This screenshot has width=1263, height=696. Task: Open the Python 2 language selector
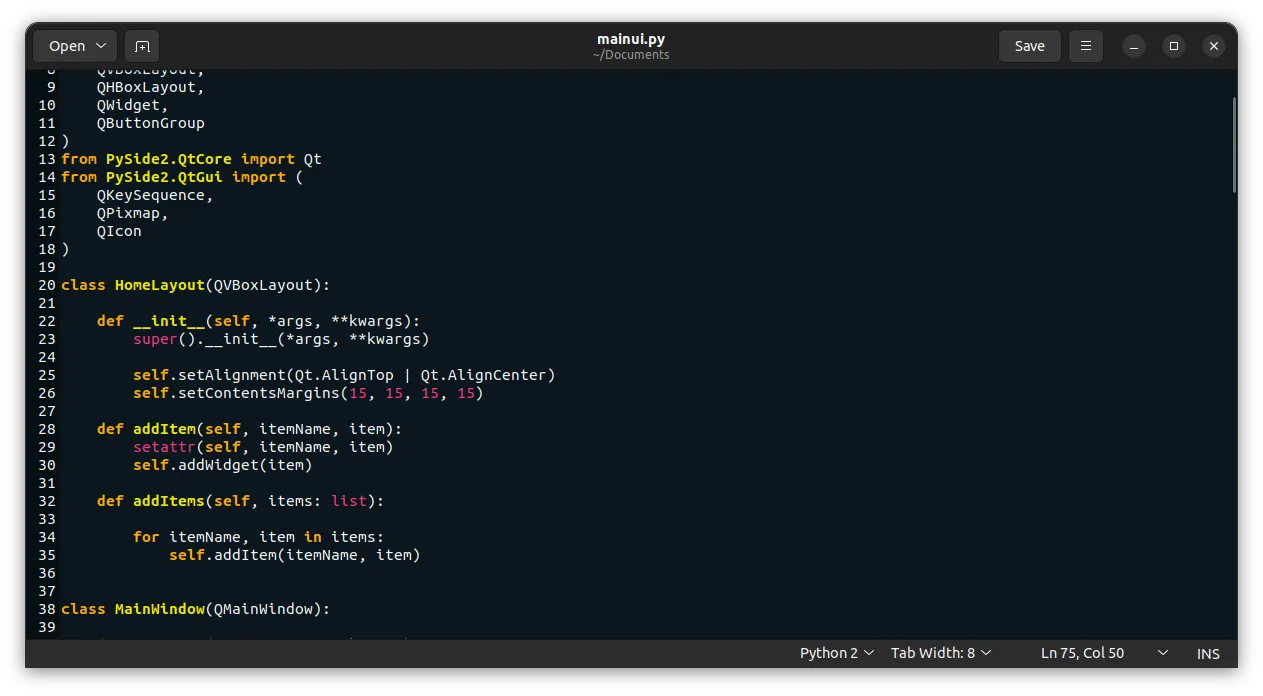[836, 653]
